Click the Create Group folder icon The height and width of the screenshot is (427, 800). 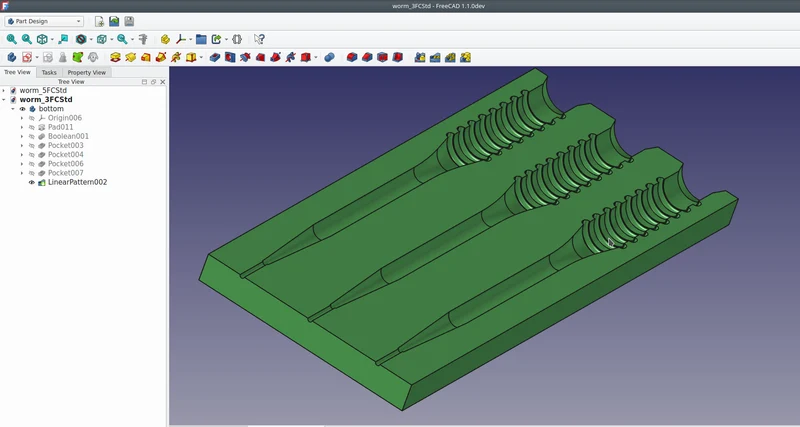pyautogui.click(x=201, y=39)
